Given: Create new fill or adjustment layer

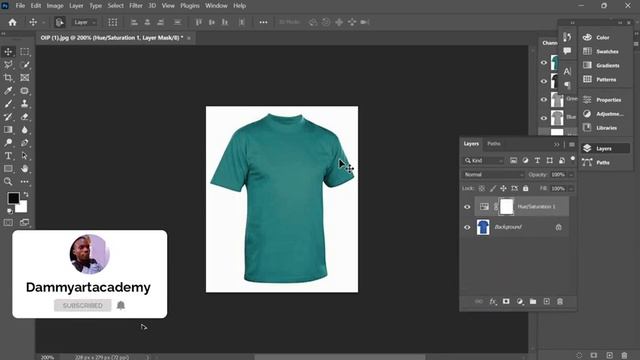Looking at the screenshot, I should pyautogui.click(x=520, y=302).
